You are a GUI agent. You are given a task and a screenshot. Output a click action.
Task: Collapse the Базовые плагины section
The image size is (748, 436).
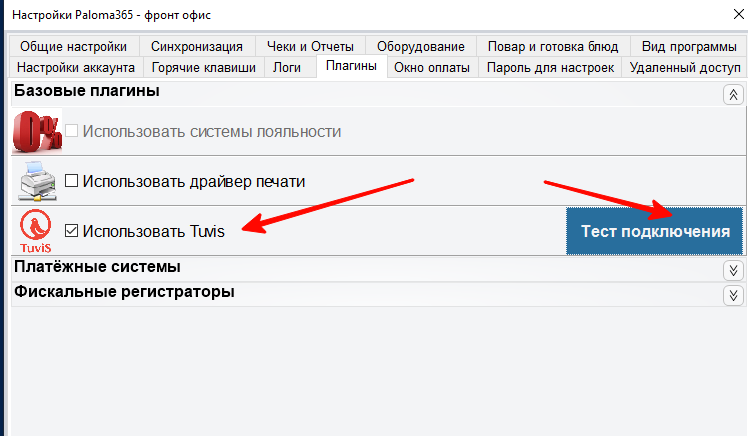[x=733, y=94]
